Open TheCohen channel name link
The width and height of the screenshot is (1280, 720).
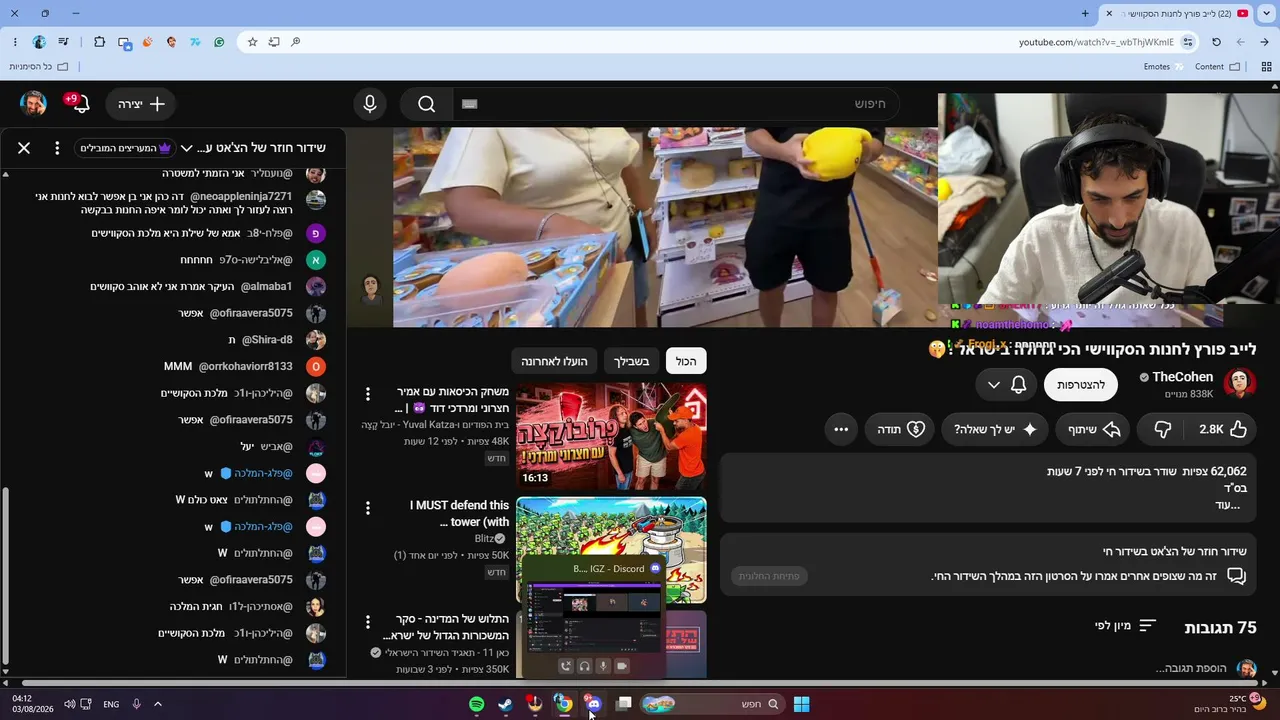pyautogui.click(x=1183, y=377)
